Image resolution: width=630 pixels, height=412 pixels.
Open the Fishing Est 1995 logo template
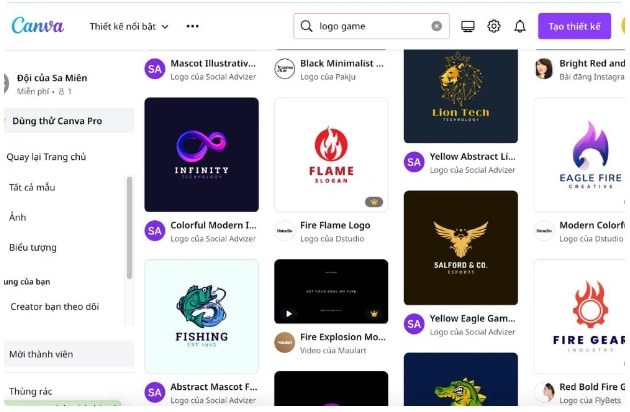(x=202, y=316)
